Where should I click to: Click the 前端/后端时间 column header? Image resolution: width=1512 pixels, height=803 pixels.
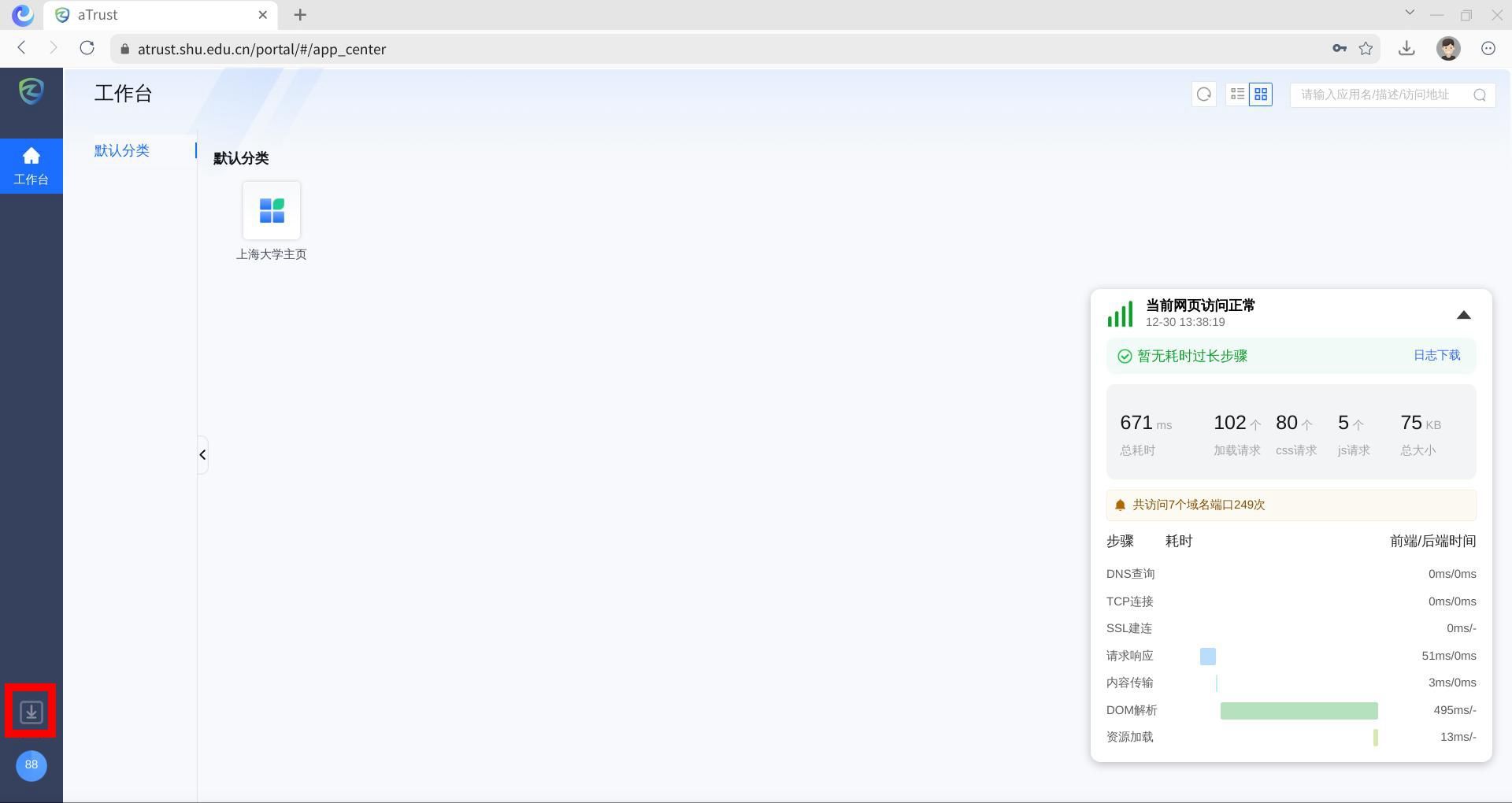coord(1433,541)
